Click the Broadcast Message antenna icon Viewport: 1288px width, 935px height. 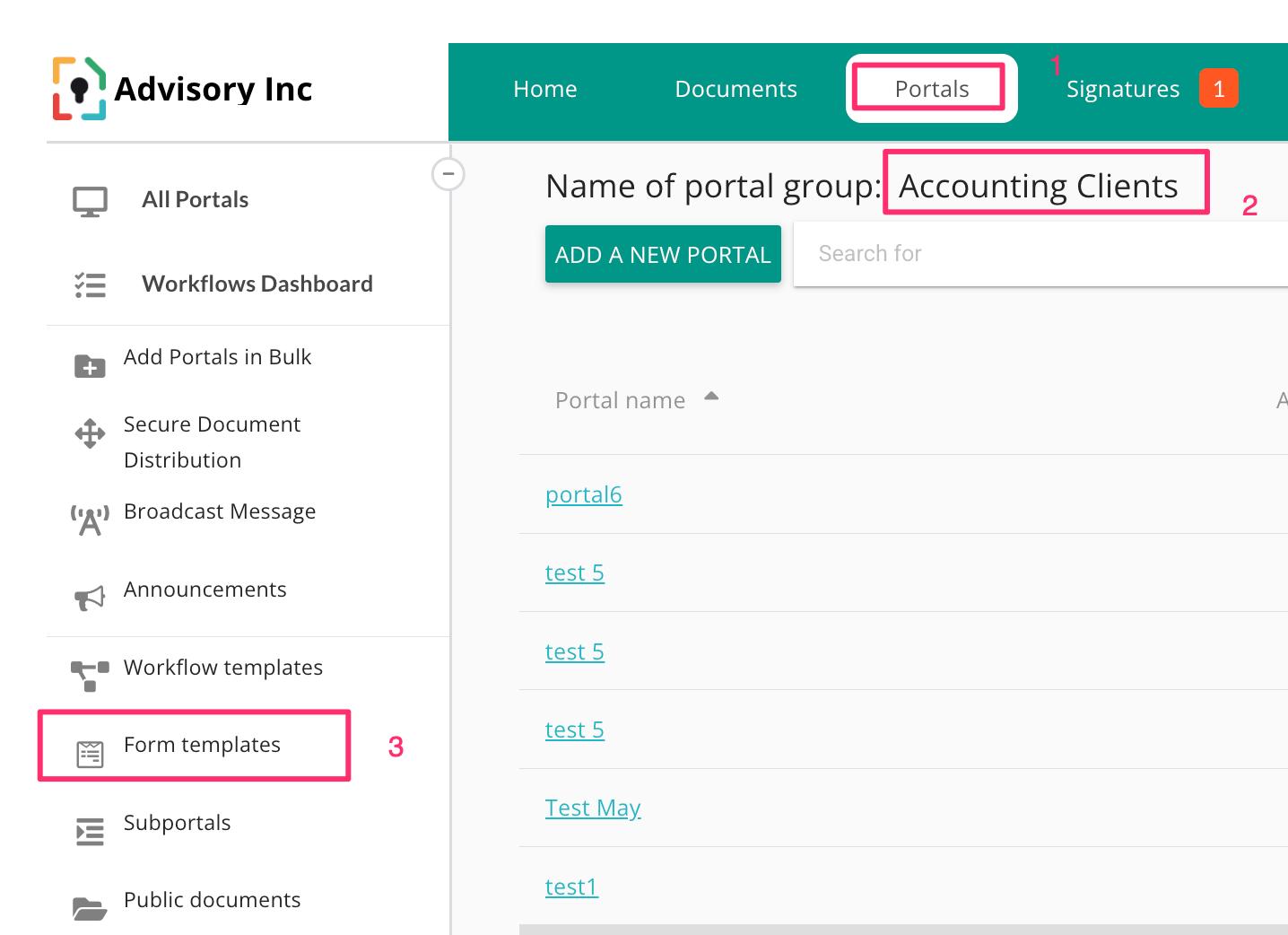point(90,520)
